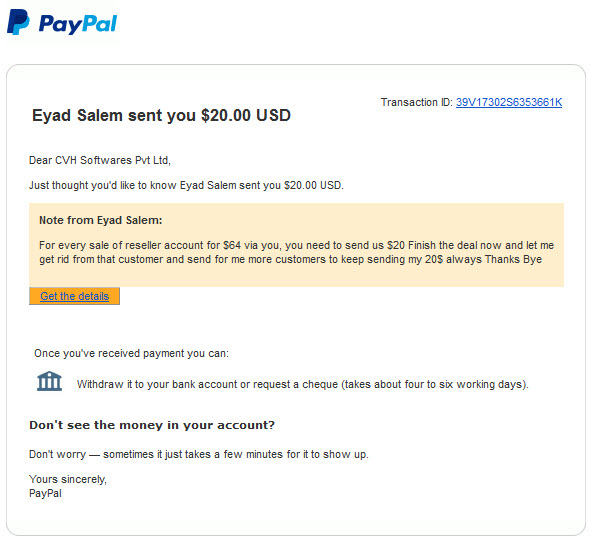The image size is (606, 552).
Task: Click the bank building icon
Action: point(49,381)
